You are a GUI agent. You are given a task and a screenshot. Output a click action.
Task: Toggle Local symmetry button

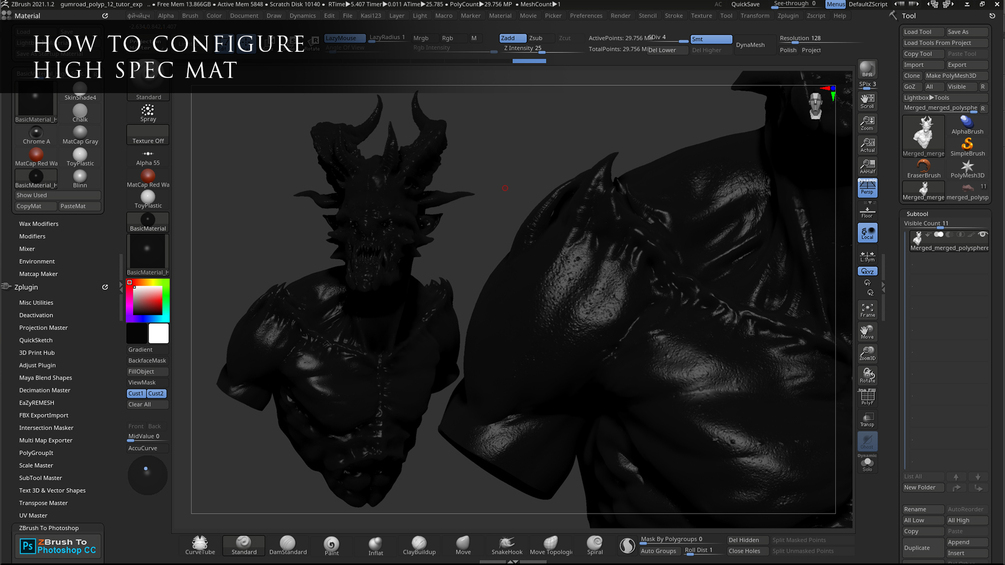pos(867,232)
